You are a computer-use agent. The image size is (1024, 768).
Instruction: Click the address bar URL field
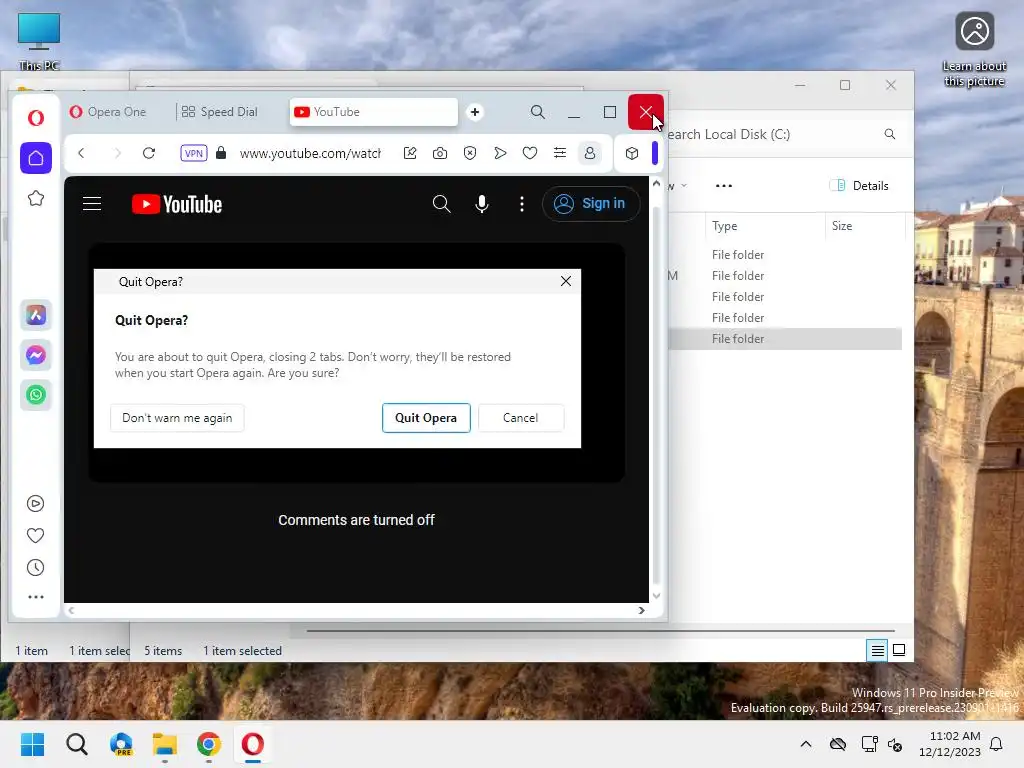coord(310,153)
